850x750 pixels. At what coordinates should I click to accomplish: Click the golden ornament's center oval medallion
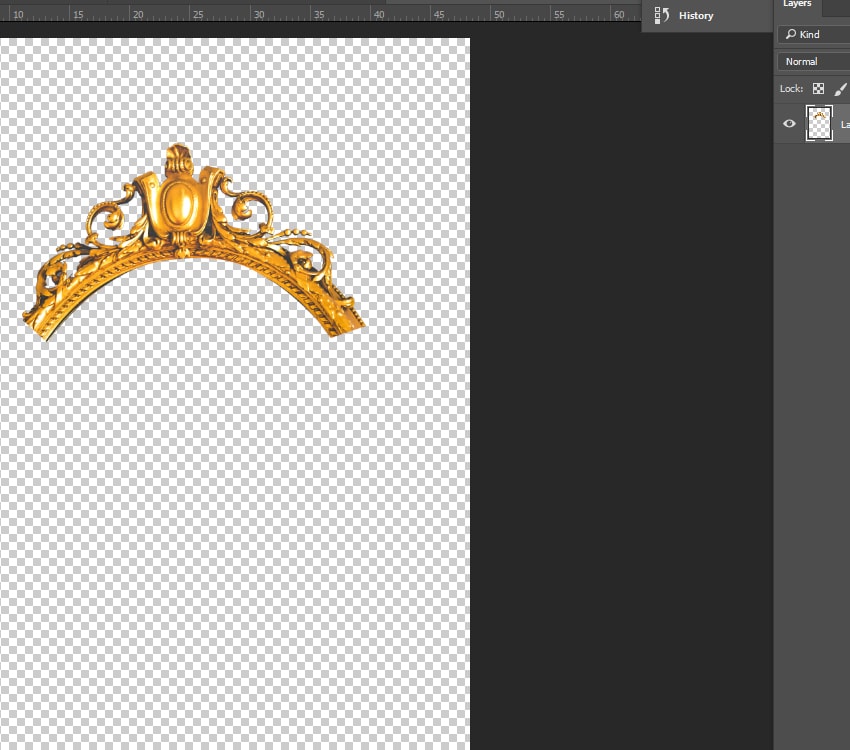179,203
